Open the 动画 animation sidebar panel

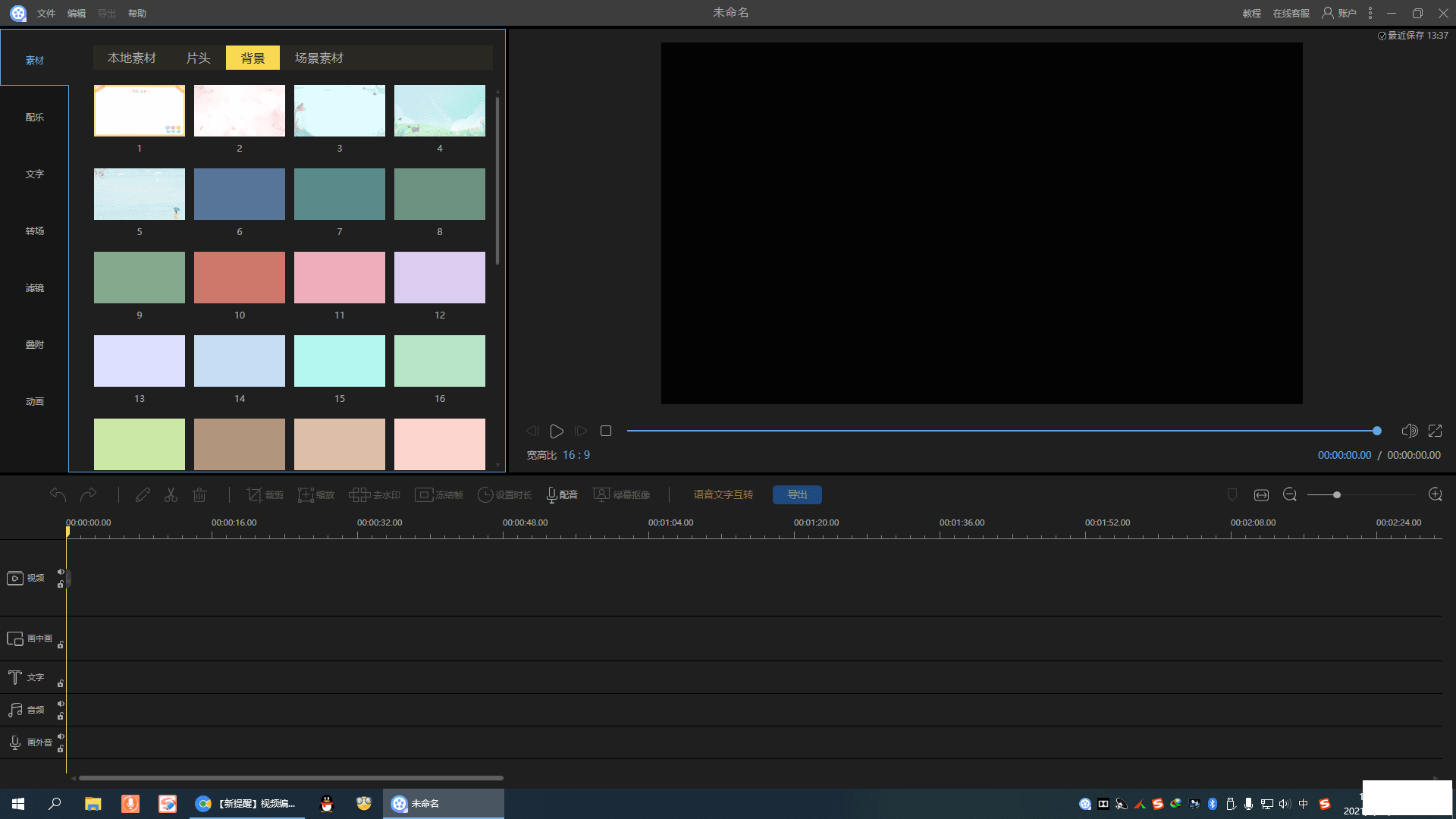point(35,402)
